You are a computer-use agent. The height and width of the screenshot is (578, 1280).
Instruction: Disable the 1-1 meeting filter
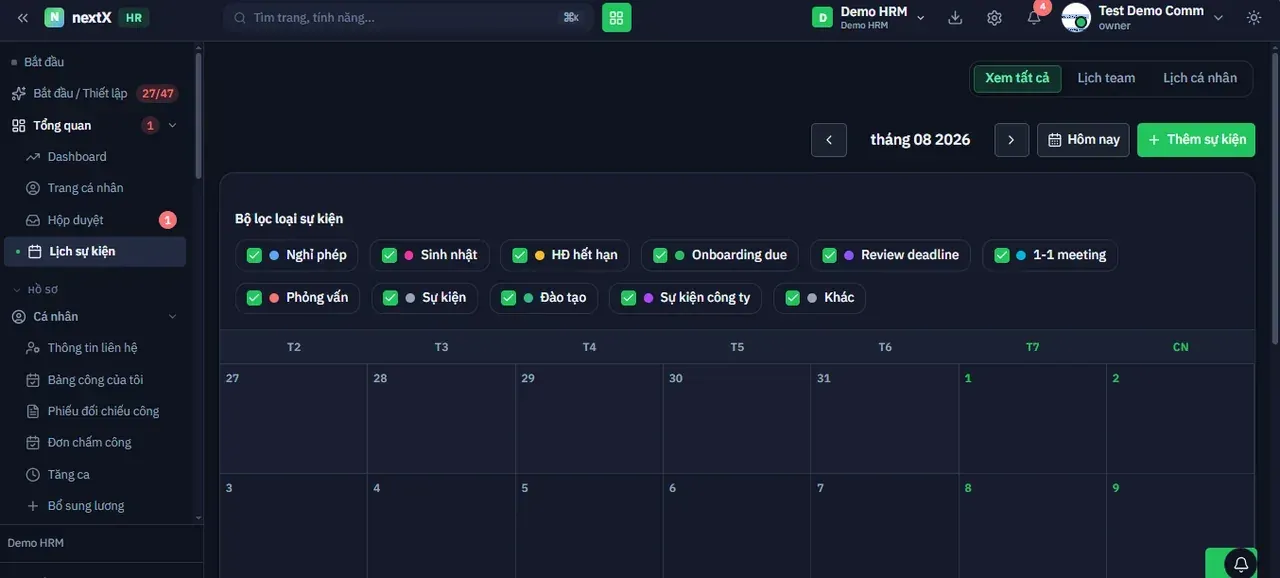tap(1002, 255)
